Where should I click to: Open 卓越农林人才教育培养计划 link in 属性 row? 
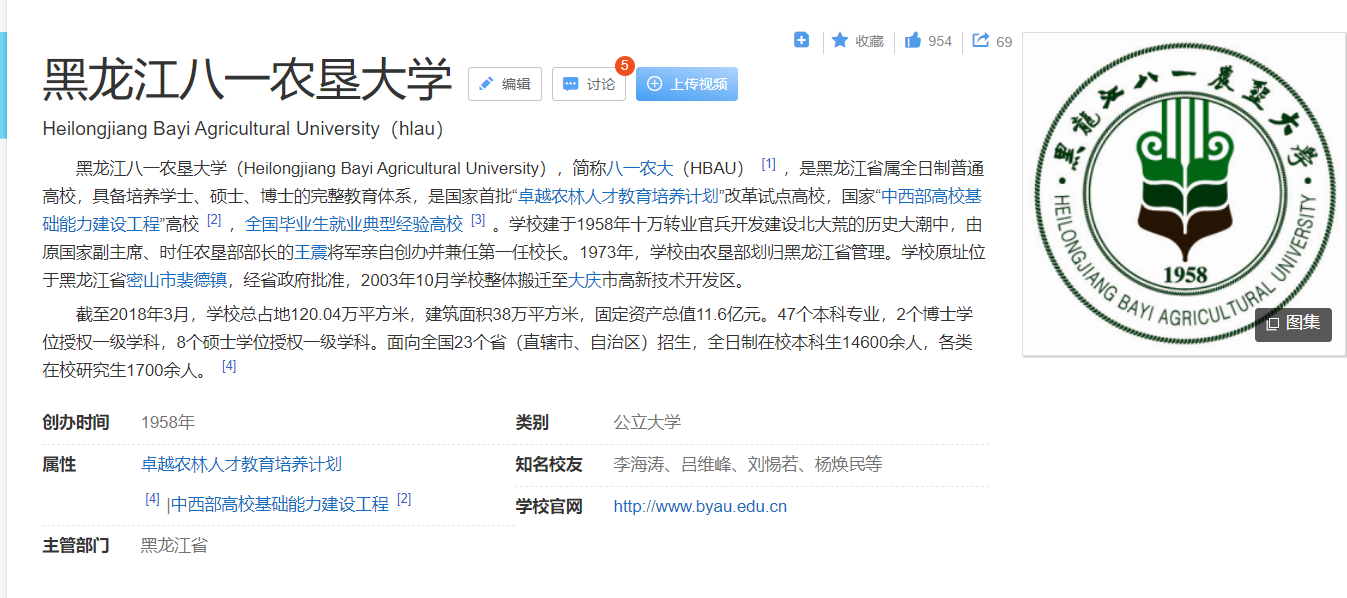click(241, 464)
